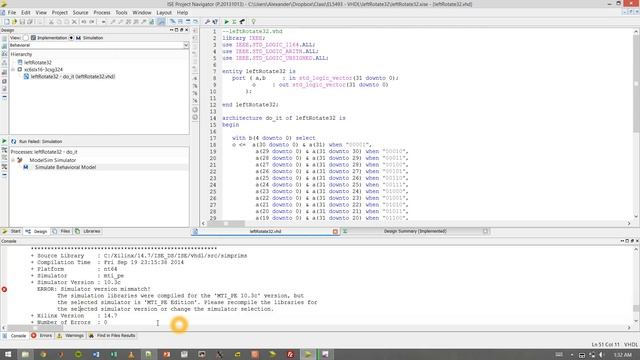Click the Windows Start button
This screenshot has width=640, height=360.
(8, 354)
